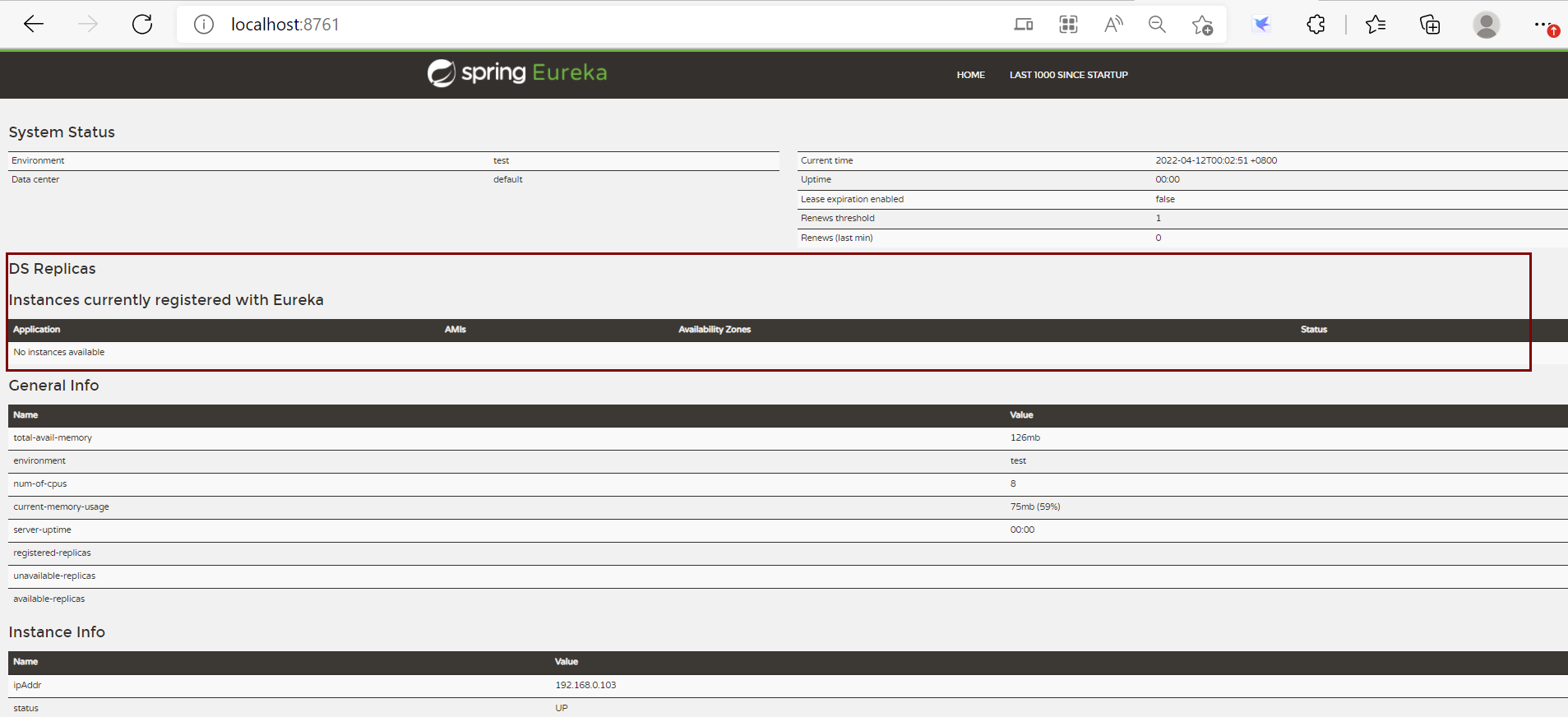Open the Collections panel

(x=1430, y=25)
